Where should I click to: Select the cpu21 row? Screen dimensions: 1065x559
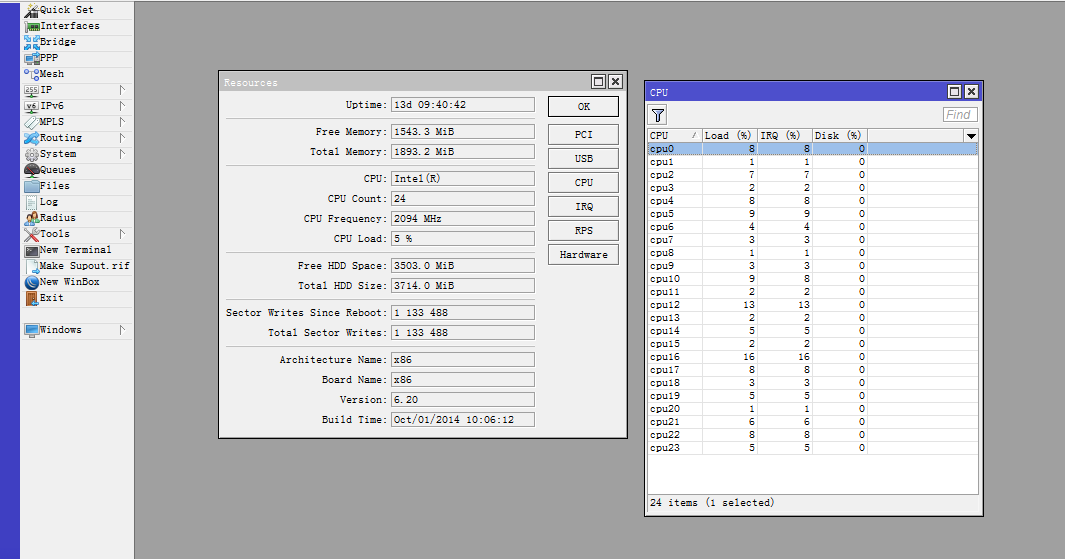(813, 422)
